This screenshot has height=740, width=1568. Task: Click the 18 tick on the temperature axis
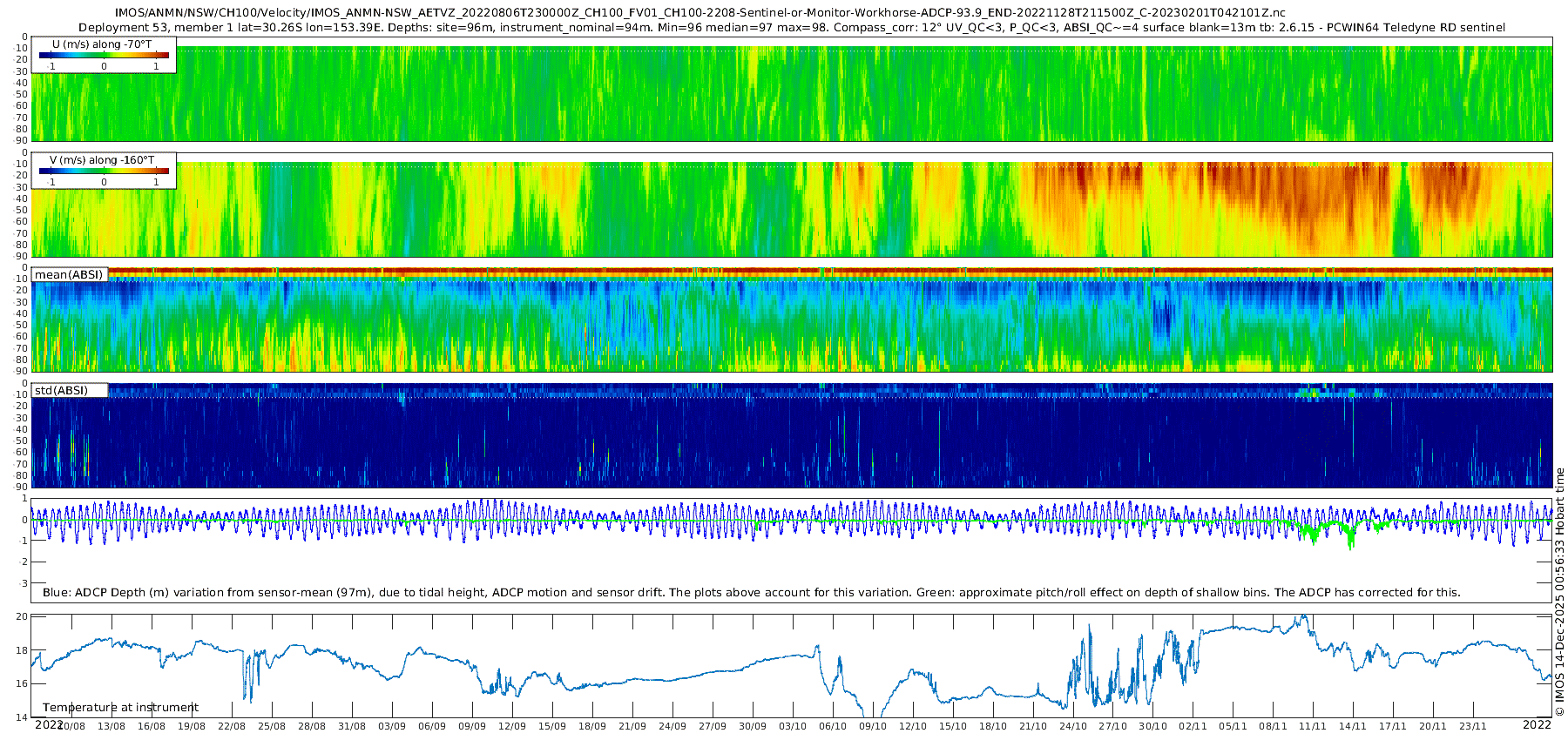pos(23,650)
